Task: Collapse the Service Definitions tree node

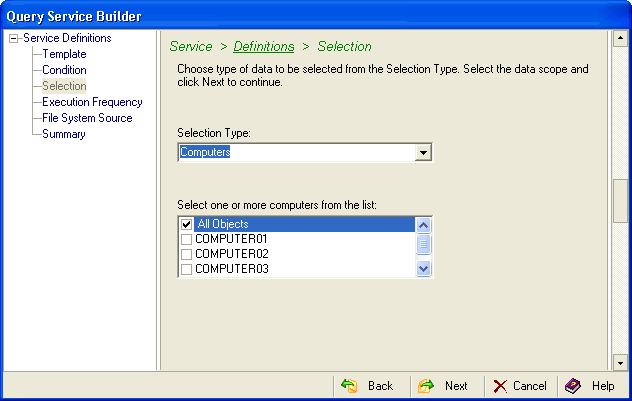Action: point(13,39)
